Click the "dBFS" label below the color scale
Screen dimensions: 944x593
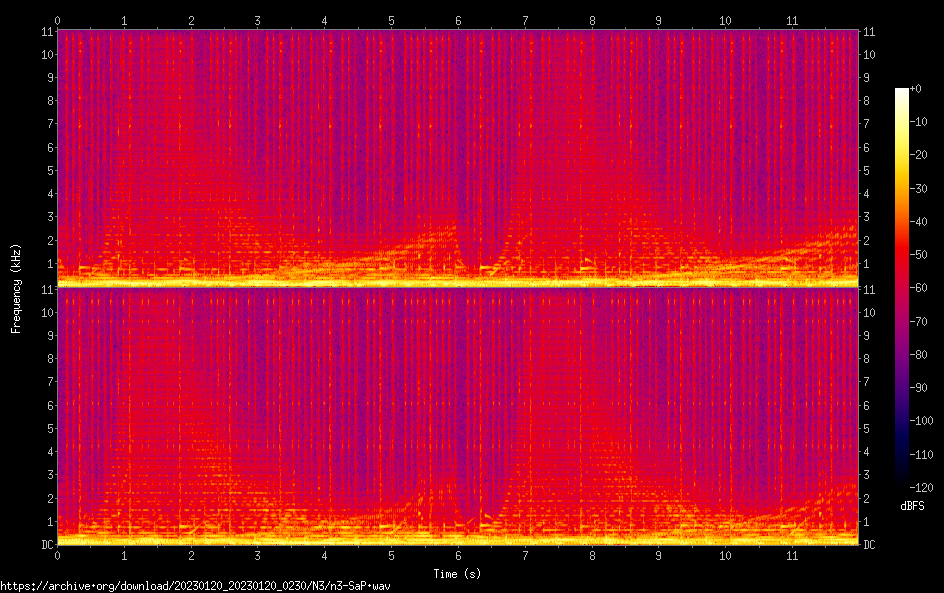click(x=912, y=506)
